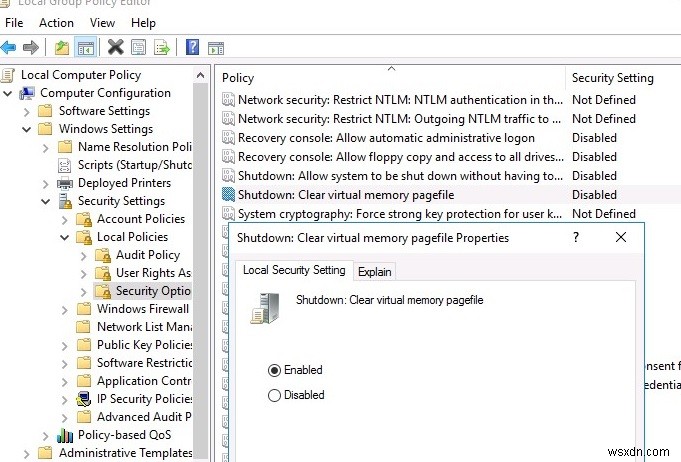Screen dimensions: 681x462
Task: Click the Computer Configuration computer icon
Action: point(27,93)
